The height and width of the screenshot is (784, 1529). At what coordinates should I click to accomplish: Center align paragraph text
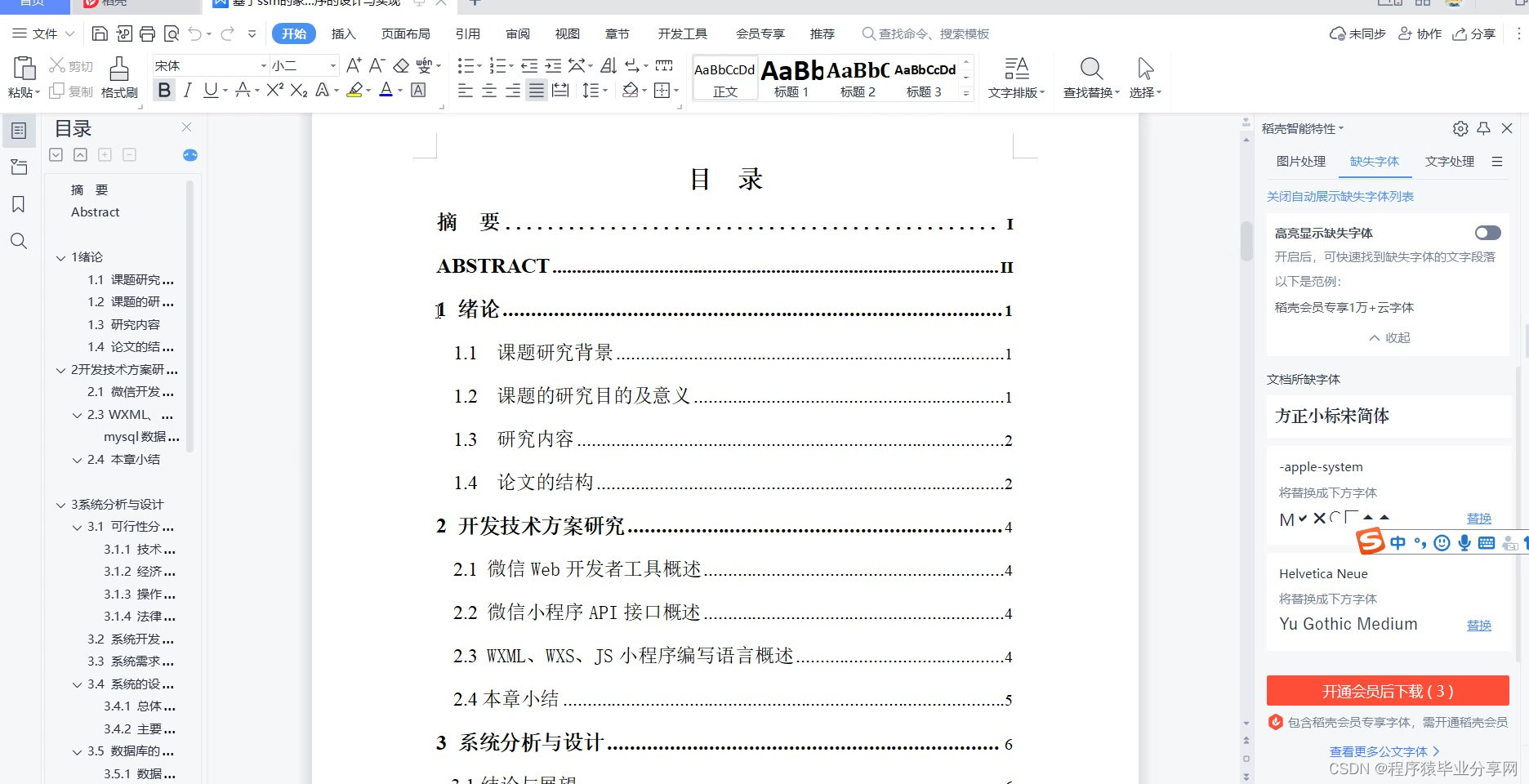point(489,91)
